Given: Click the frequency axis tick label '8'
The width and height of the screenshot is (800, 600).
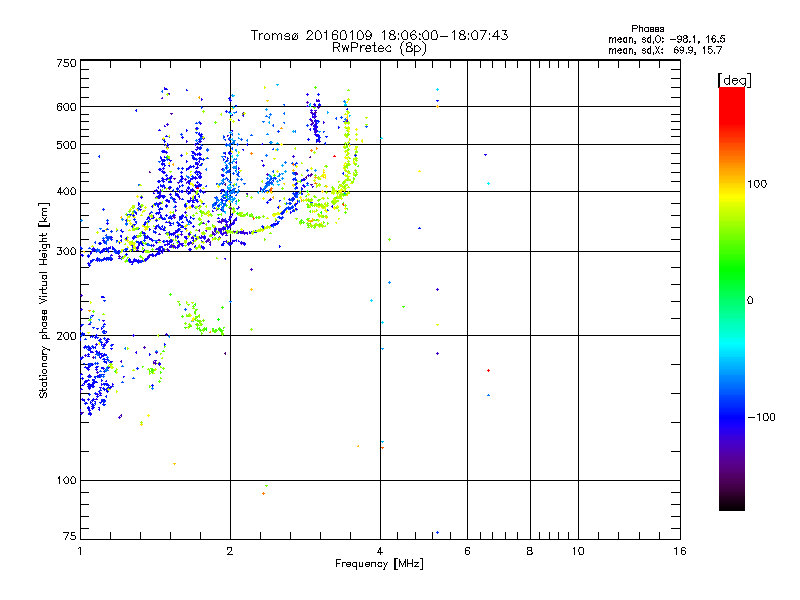Looking at the screenshot, I should [x=530, y=551].
